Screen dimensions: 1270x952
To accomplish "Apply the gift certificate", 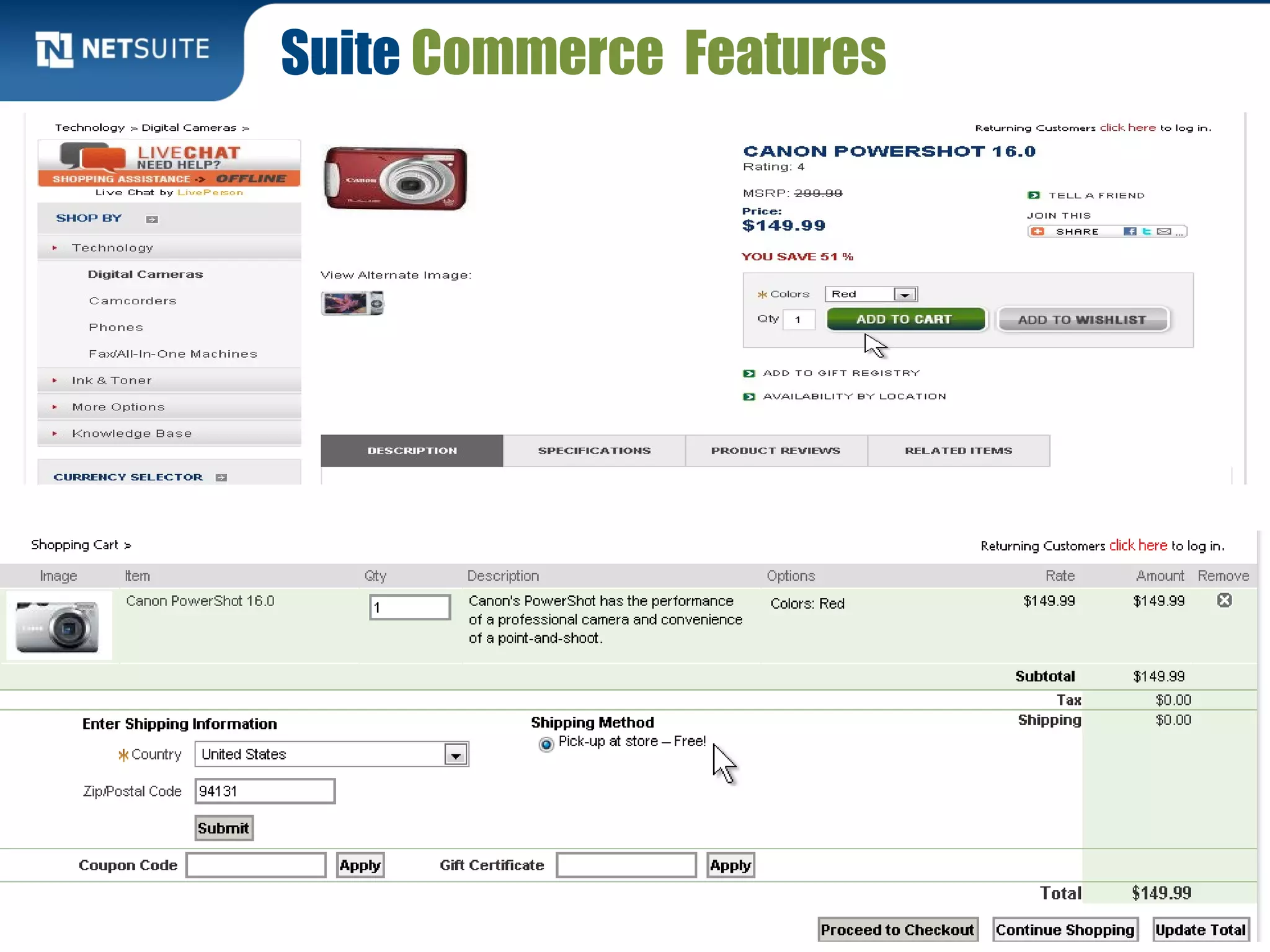I will coord(730,865).
